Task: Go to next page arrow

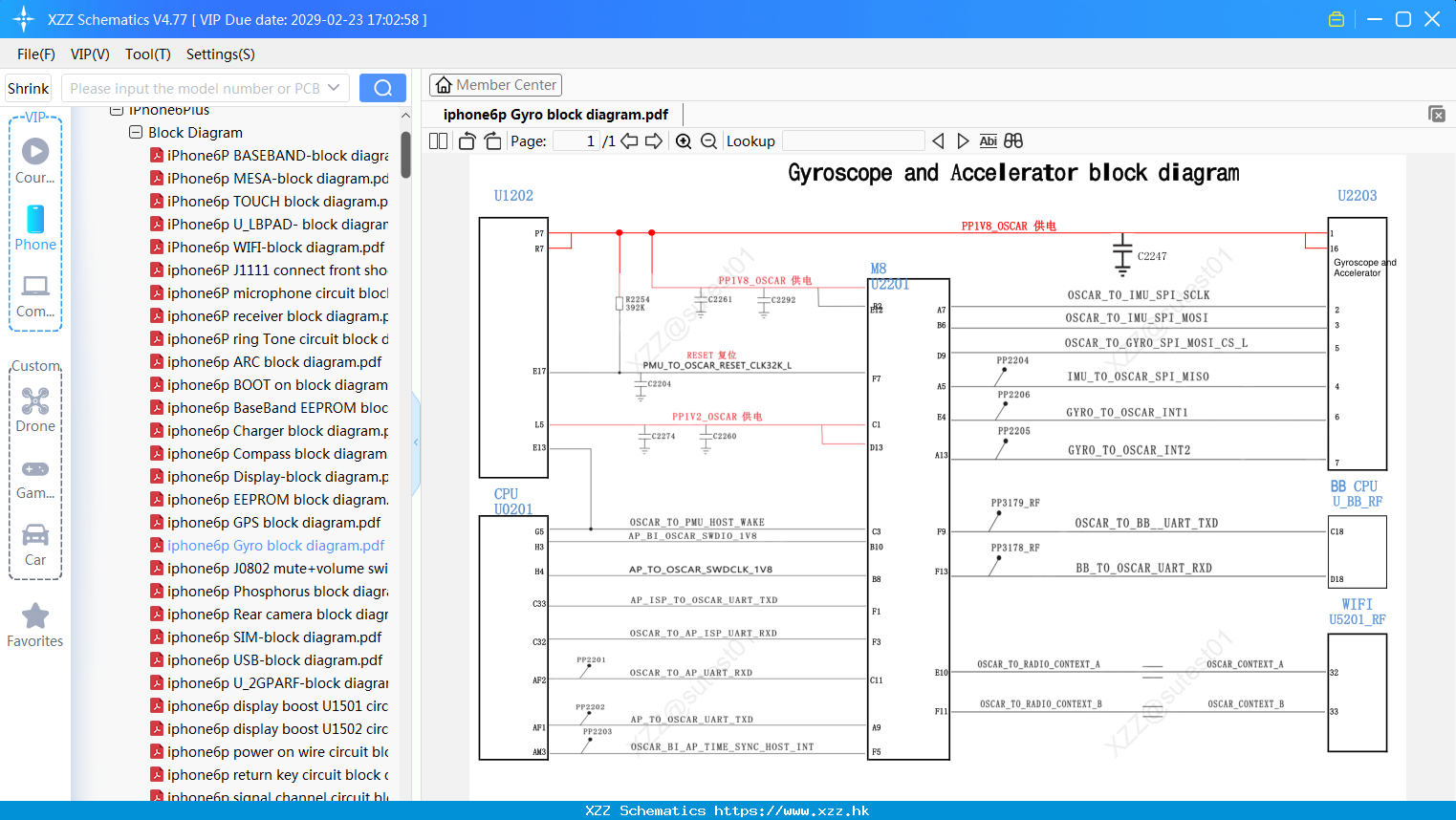Action: point(654,140)
